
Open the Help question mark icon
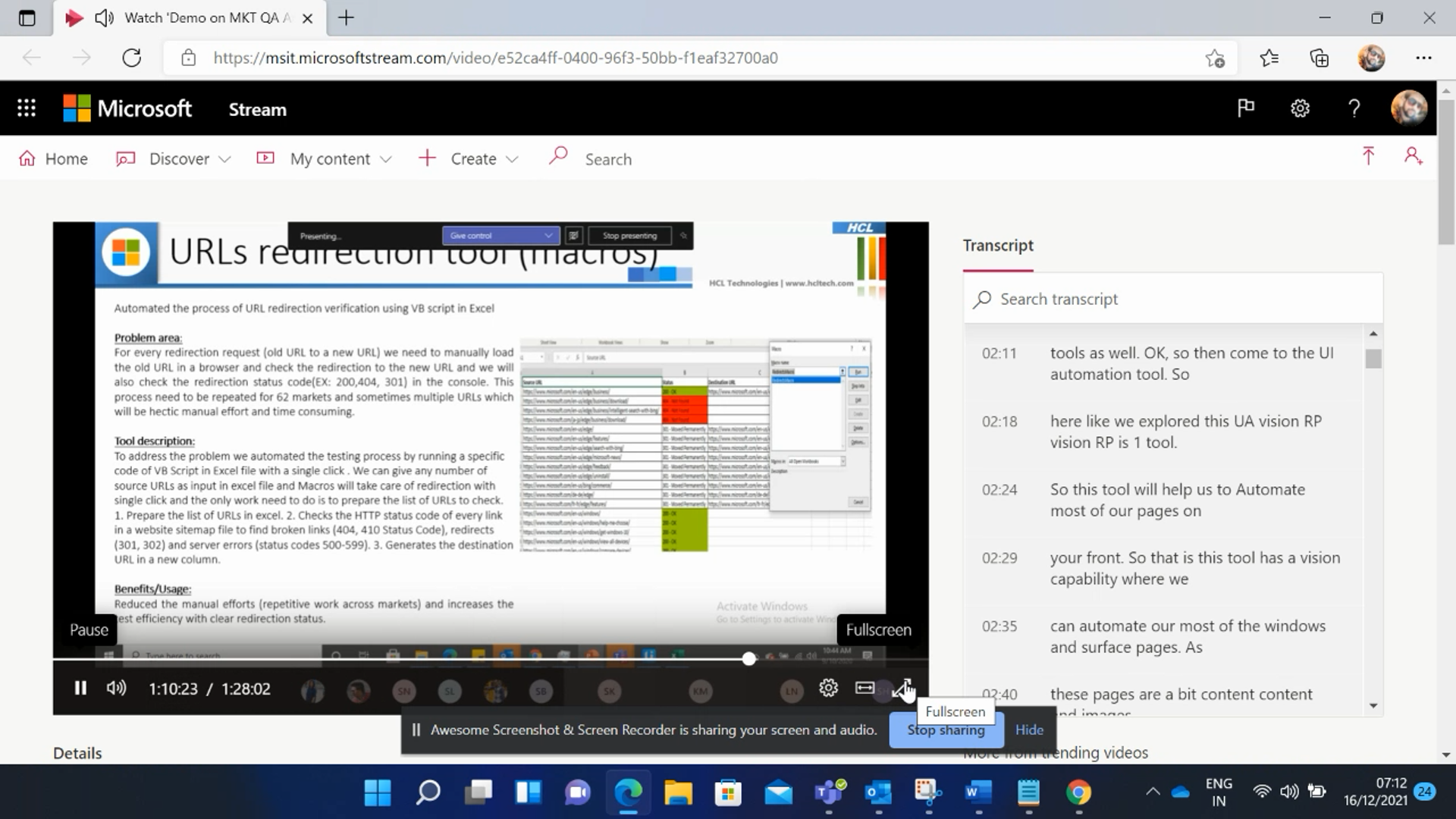coord(1354,108)
